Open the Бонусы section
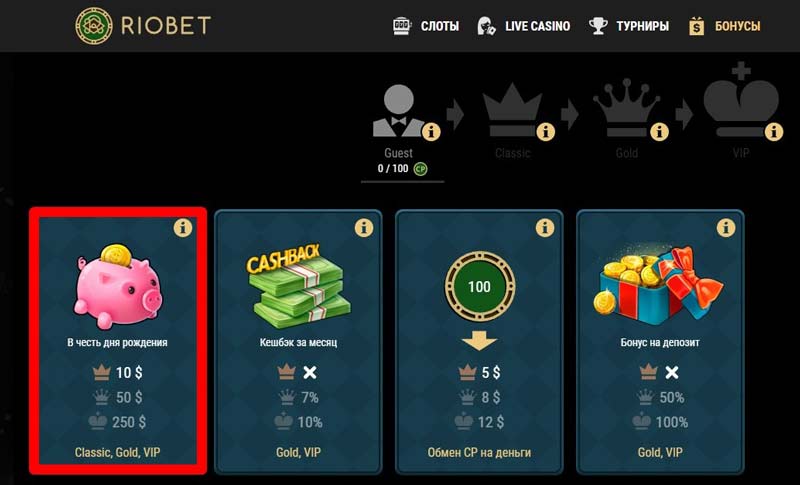The height and width of the screenshot is (485, 800). (x=724, y=26)
